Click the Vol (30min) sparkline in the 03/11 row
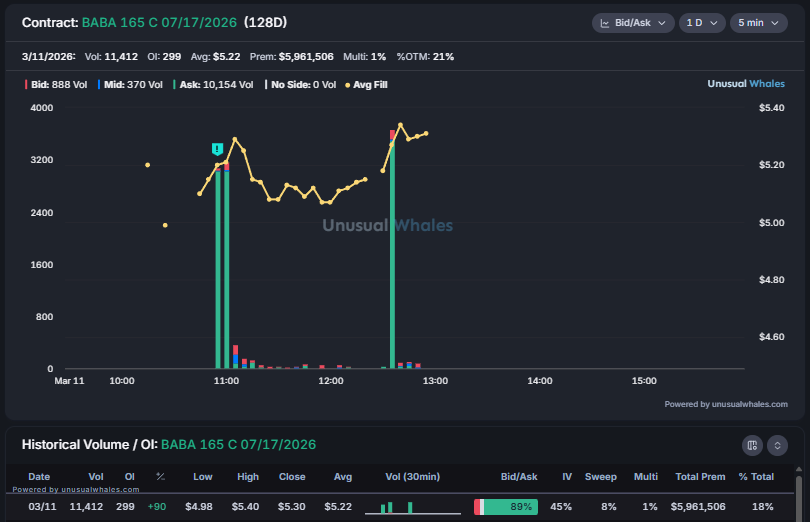Viewport: 810px width, 522px height. point(405,507)
